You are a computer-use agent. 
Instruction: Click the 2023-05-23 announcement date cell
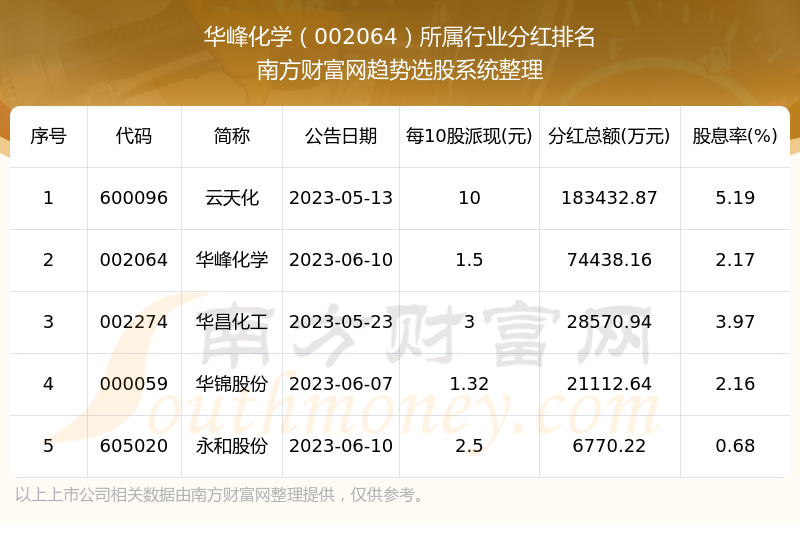click(x=341, y=322)
